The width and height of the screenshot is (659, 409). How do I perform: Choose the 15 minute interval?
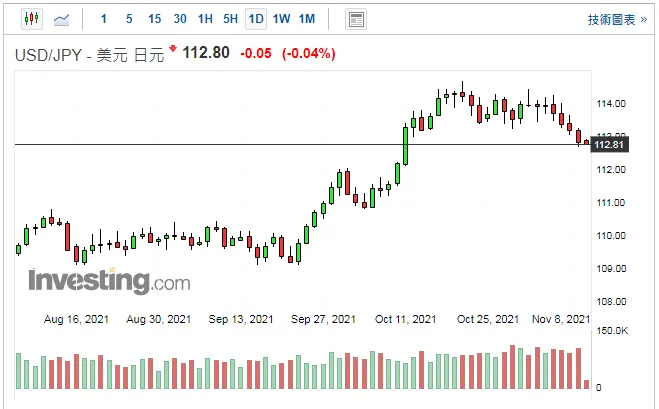click(x=154, y=19)
